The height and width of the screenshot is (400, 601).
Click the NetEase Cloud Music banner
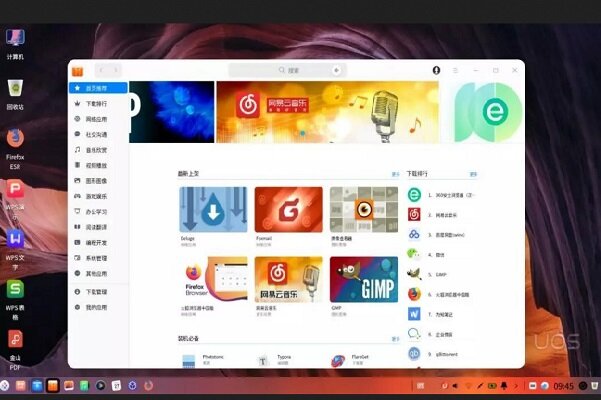pyautogui.click(x=327, y=111)
